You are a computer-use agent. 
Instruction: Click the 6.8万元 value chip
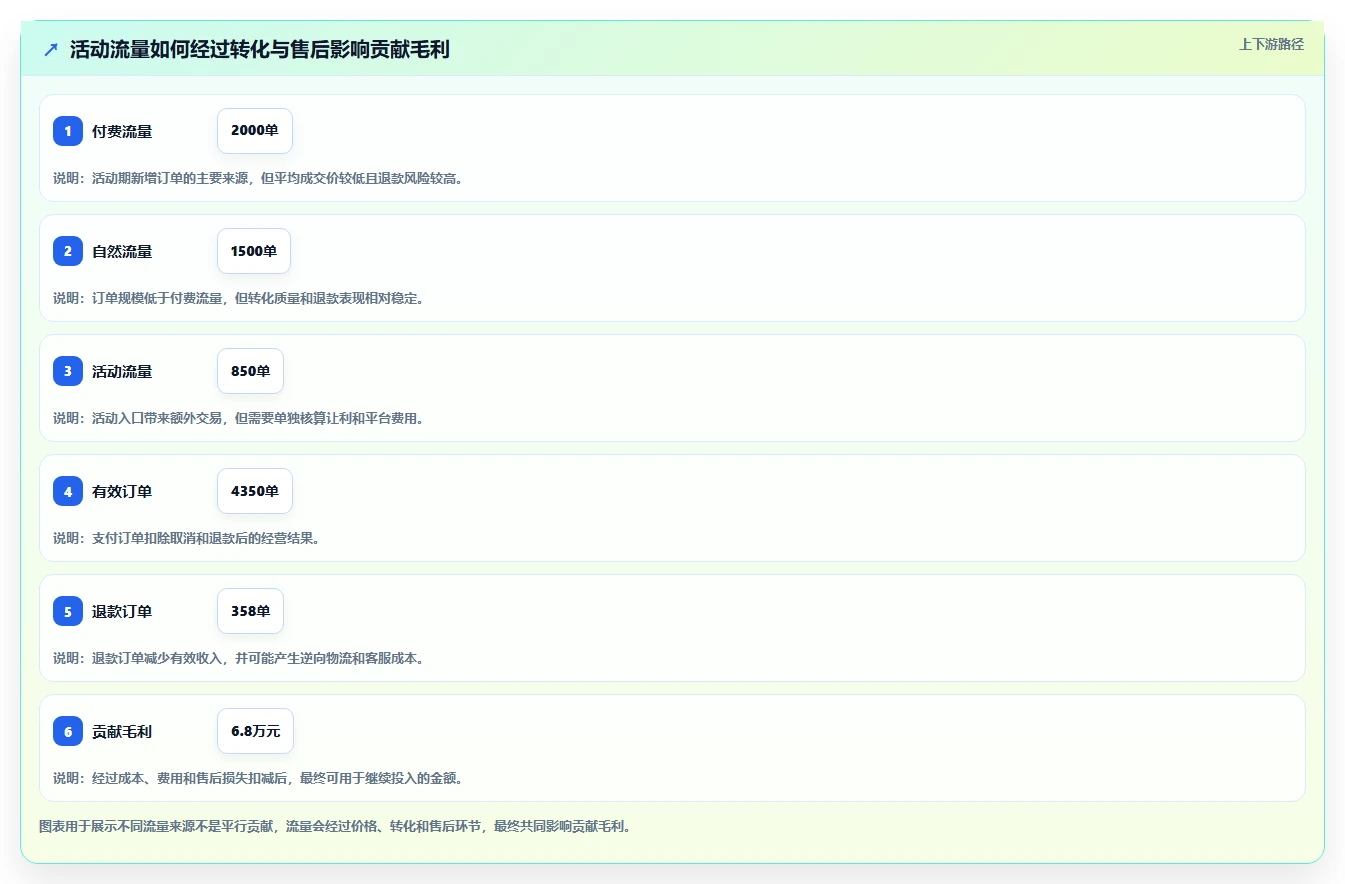click(x=255, y=731)
